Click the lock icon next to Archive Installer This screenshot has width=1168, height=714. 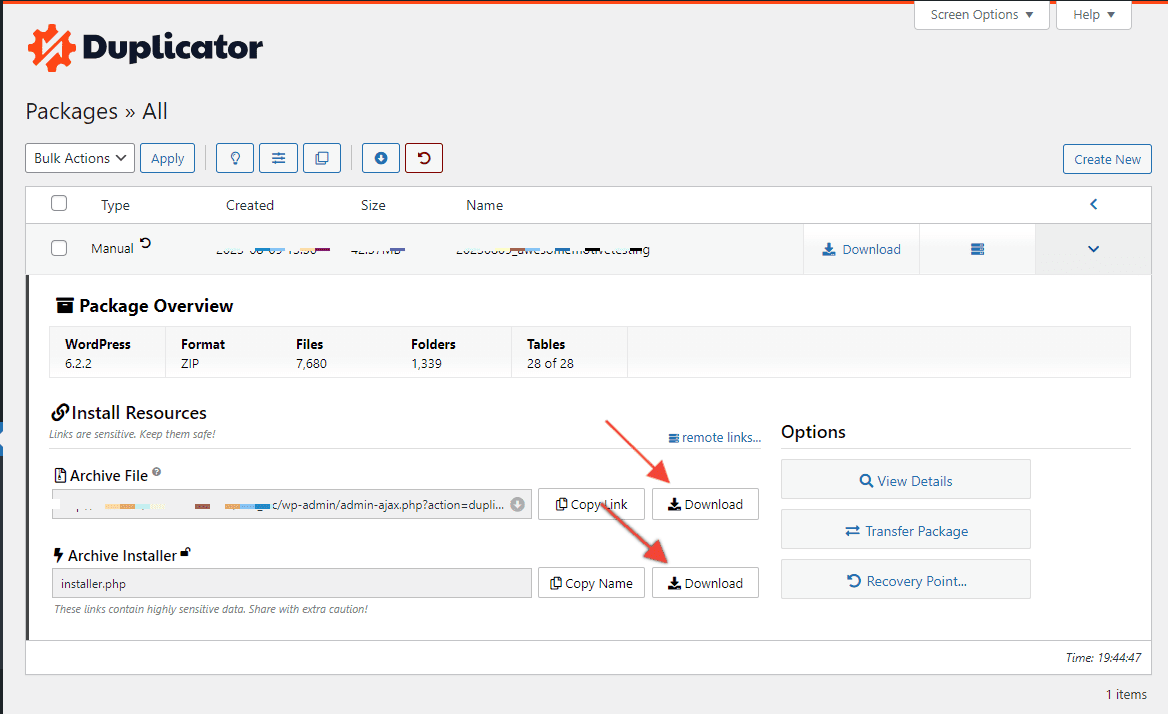click(185, 552)
